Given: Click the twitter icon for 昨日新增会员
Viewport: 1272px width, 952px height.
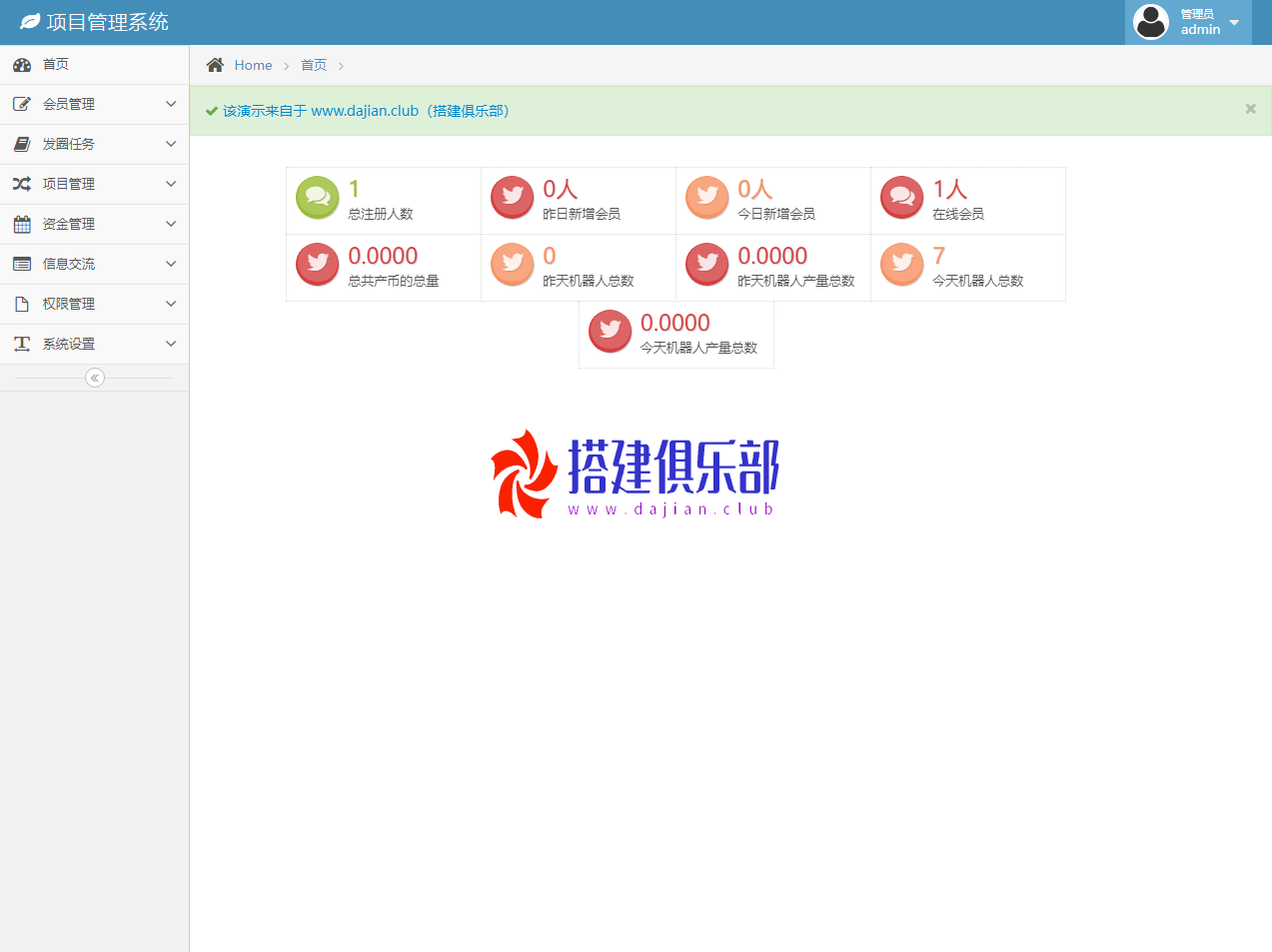Looking at the screenshot, I should 513,198.
